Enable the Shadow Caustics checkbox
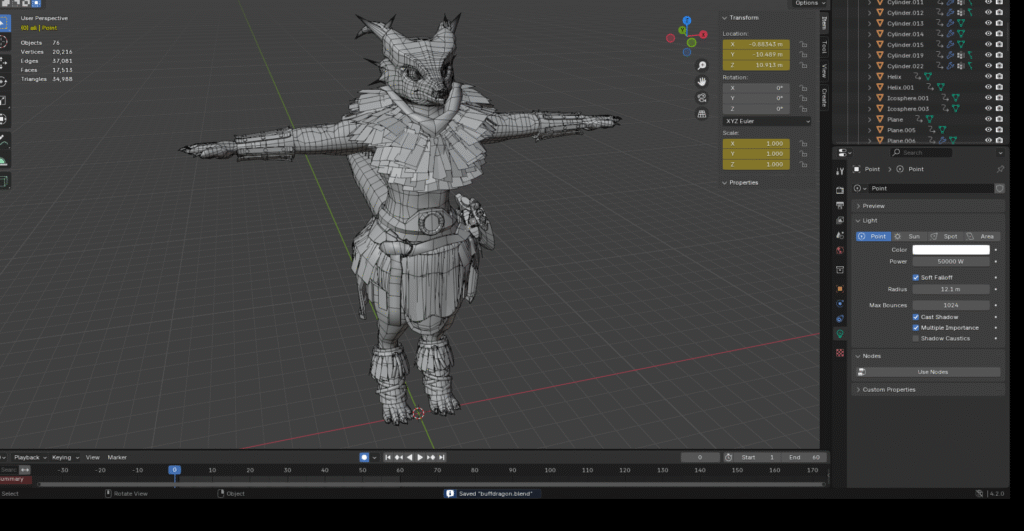 (x=916, y=338)
